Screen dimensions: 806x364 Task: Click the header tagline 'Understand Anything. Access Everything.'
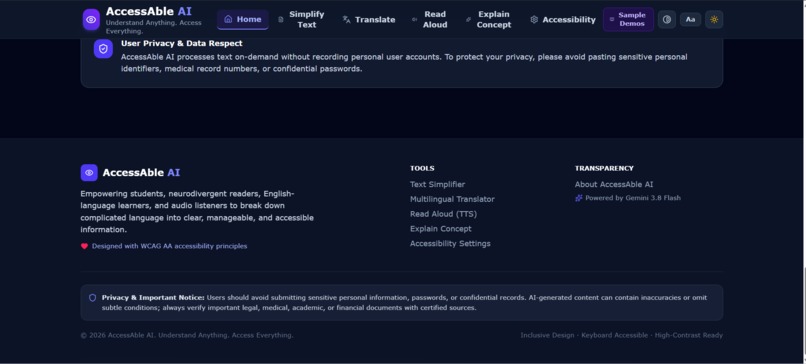pos(154,27)
